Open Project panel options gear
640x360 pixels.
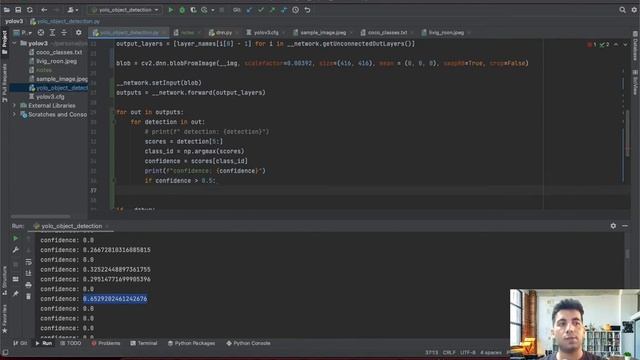coord(78,32)
